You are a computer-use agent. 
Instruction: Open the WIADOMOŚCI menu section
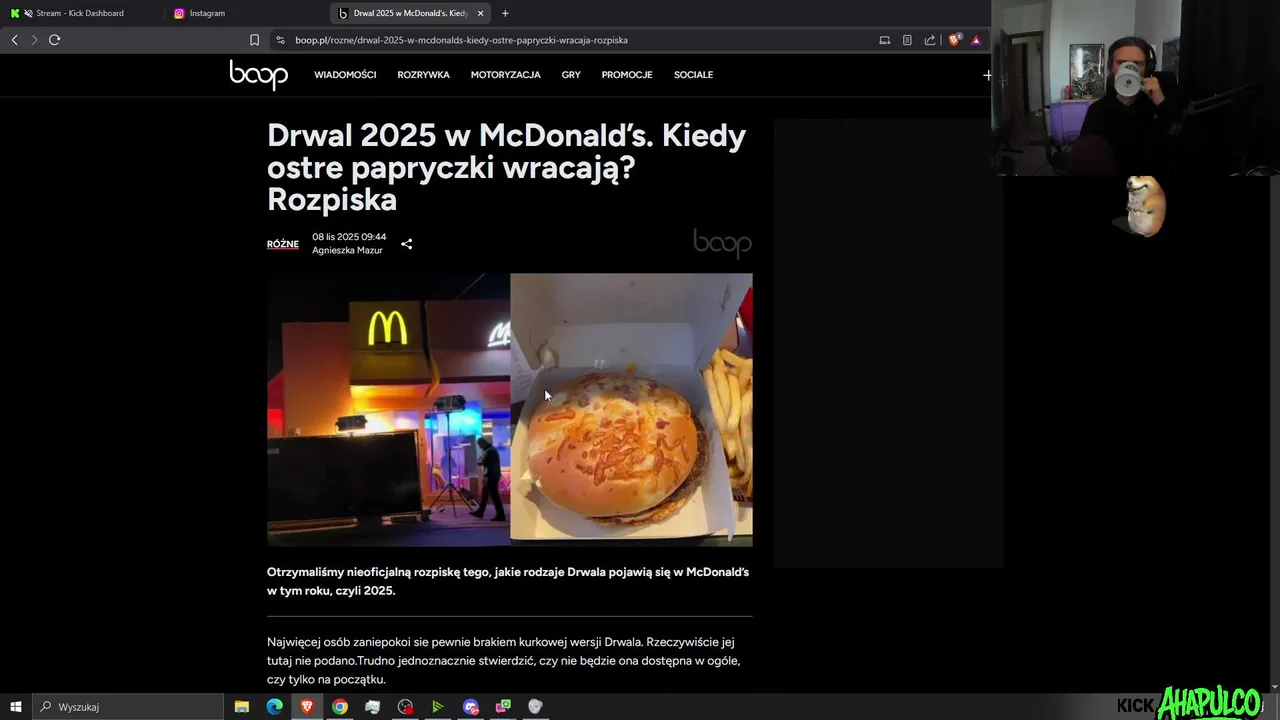coord(345,75)
